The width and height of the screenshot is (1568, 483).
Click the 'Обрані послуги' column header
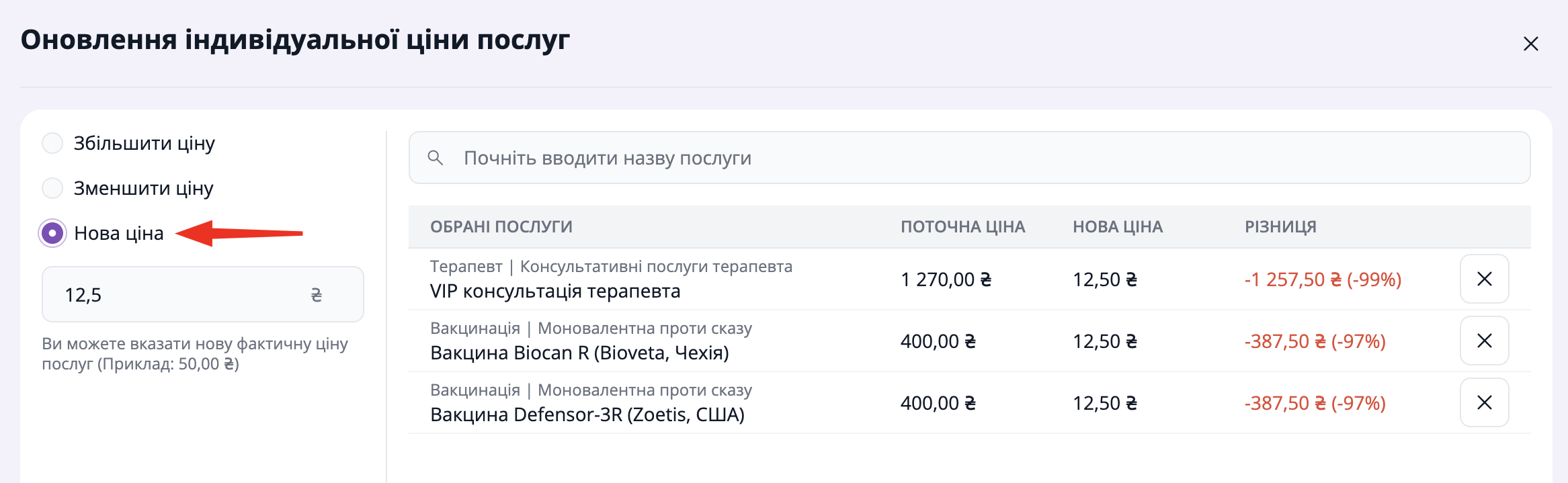point(501,227)
